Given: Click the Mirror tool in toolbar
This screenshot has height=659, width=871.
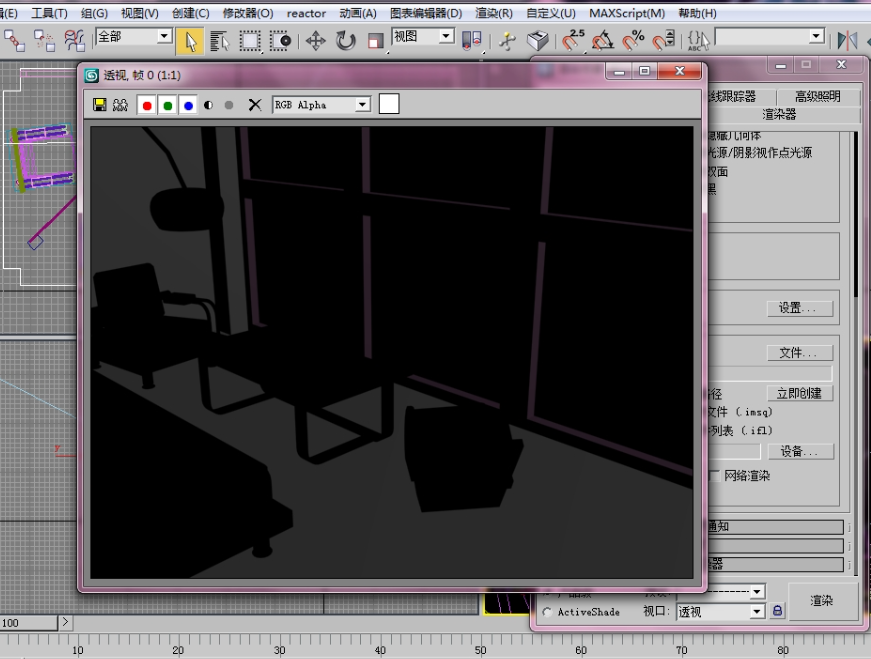Looking at the screenshot, I should pos(847,41).
